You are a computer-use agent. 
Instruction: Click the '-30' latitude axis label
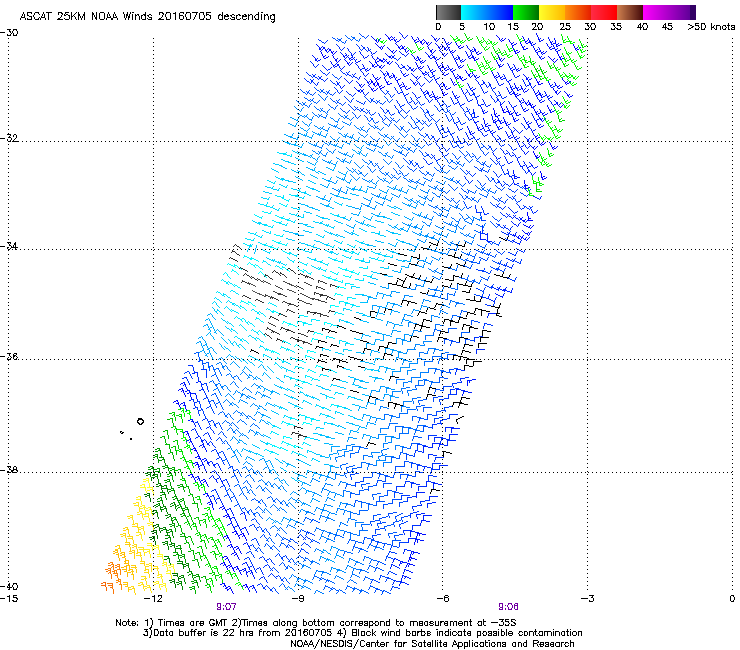pyautogui.click(x=9, y=33)
